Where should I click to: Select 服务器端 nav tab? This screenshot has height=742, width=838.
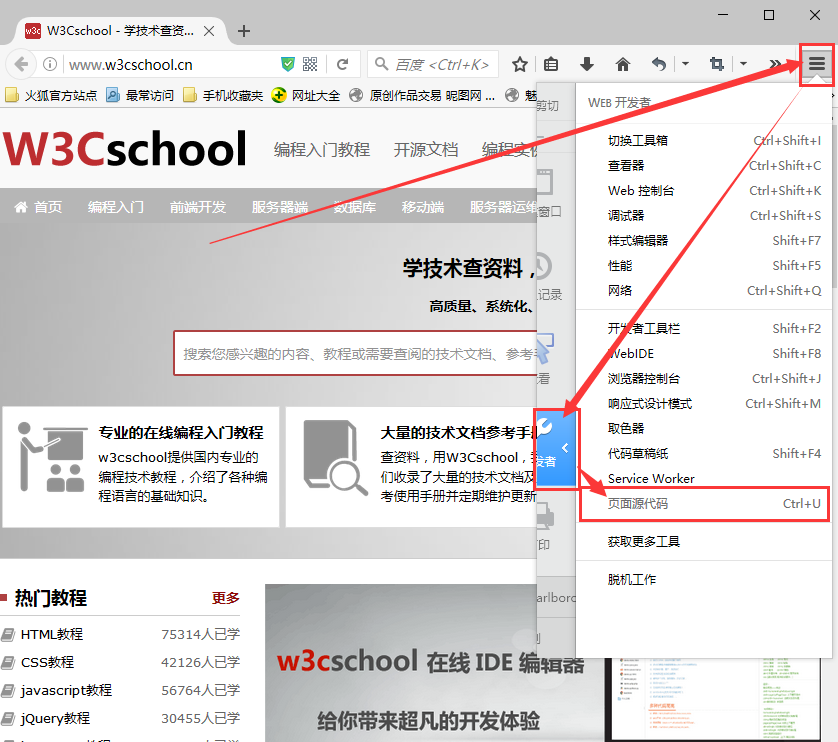tap(280, 207)
